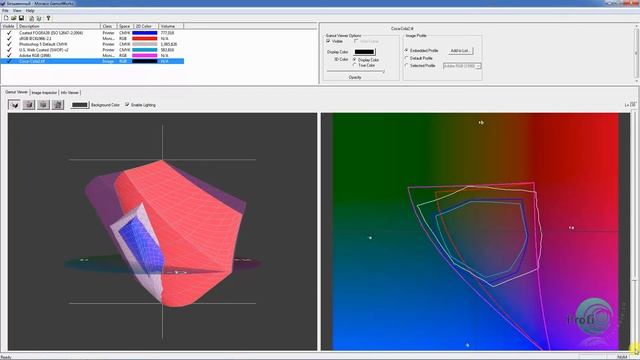Select the third gamut view mode icon
Screen dimensions: 640x360
point(43,105)
